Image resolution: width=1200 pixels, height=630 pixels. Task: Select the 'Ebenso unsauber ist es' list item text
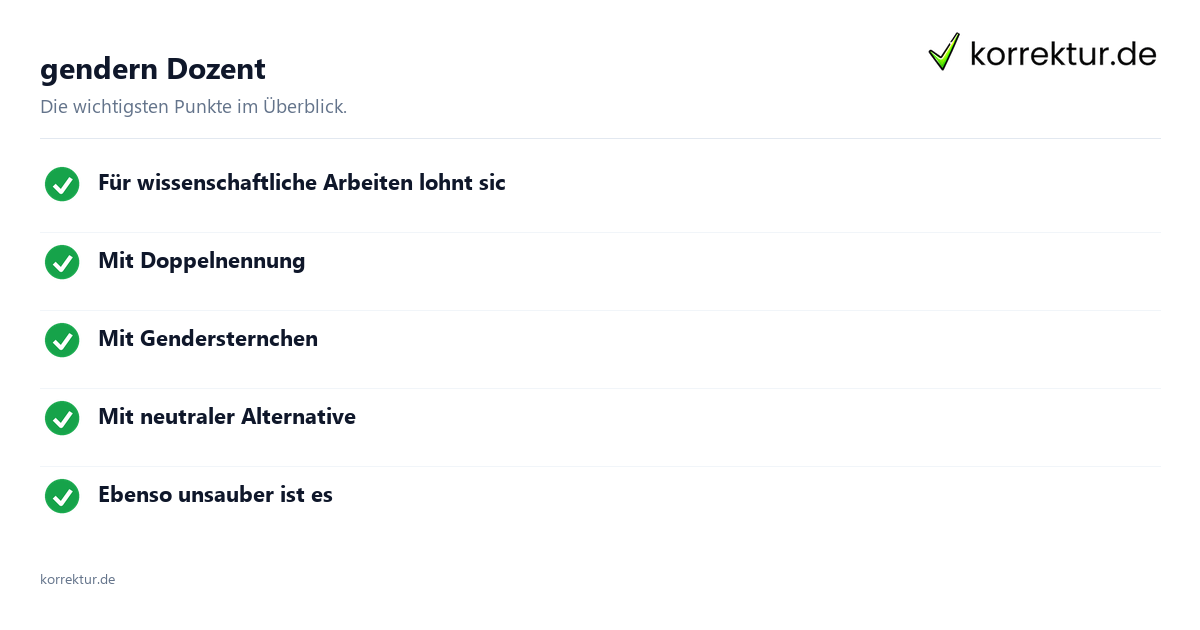click(215, 495)
